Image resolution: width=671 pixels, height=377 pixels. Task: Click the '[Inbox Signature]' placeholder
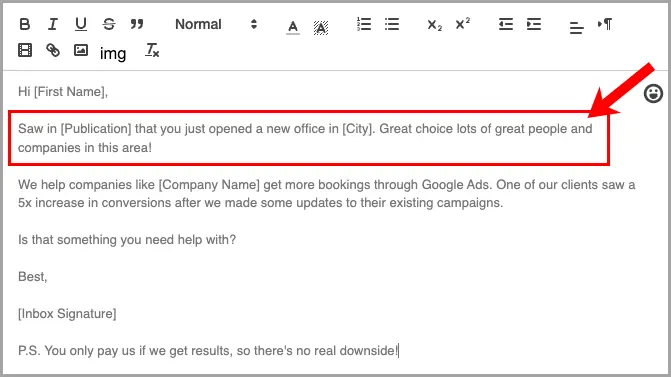point(67,314)
